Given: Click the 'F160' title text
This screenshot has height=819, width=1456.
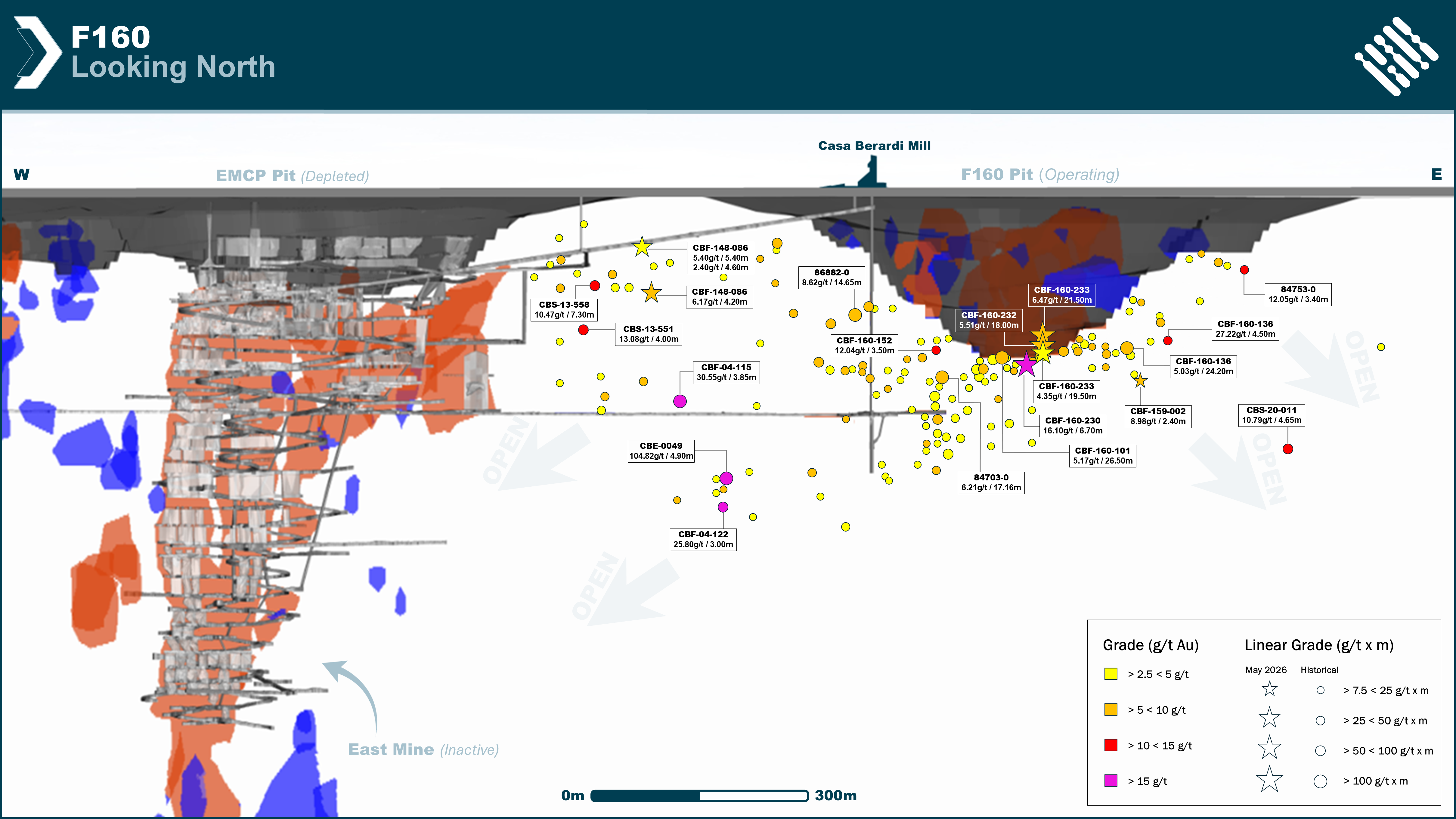Looking at the screenshot, I should pos(111,37).
